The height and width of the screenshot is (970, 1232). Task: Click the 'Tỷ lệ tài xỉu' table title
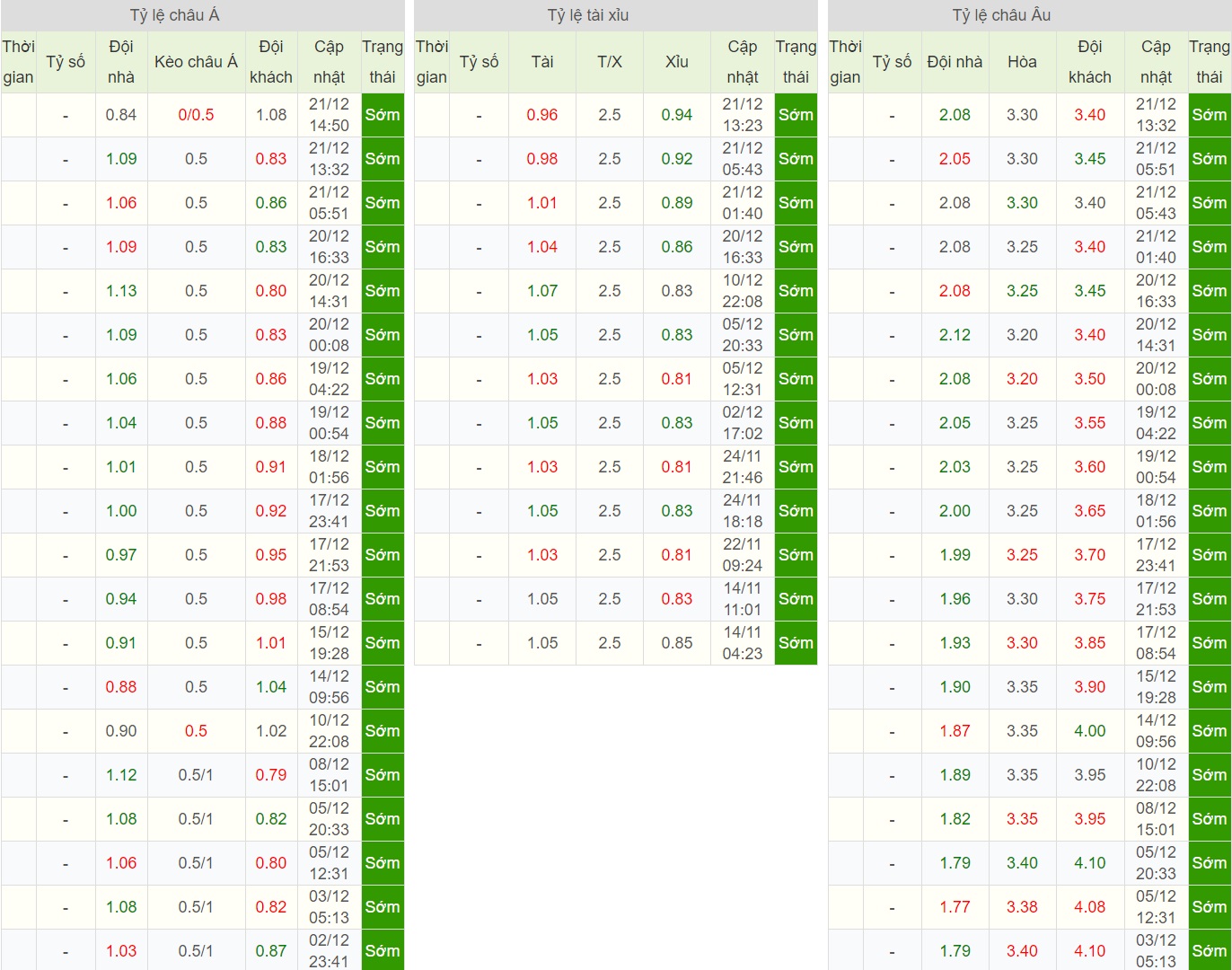[x=588, y=15]
